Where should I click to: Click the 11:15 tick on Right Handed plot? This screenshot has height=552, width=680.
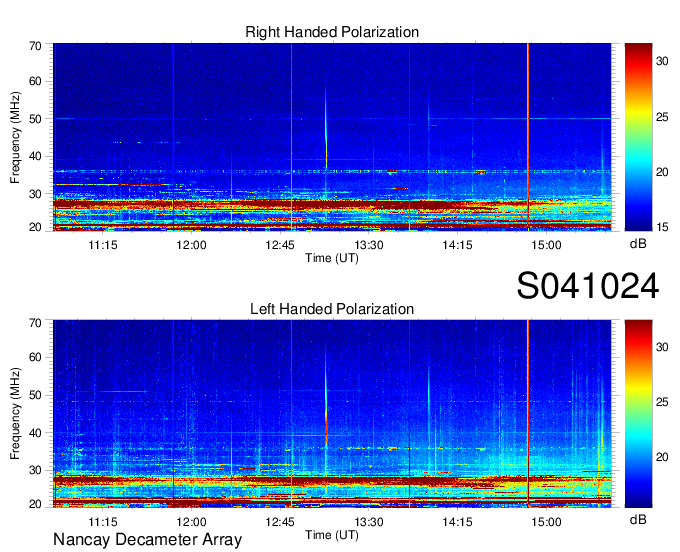pos(103,245)
